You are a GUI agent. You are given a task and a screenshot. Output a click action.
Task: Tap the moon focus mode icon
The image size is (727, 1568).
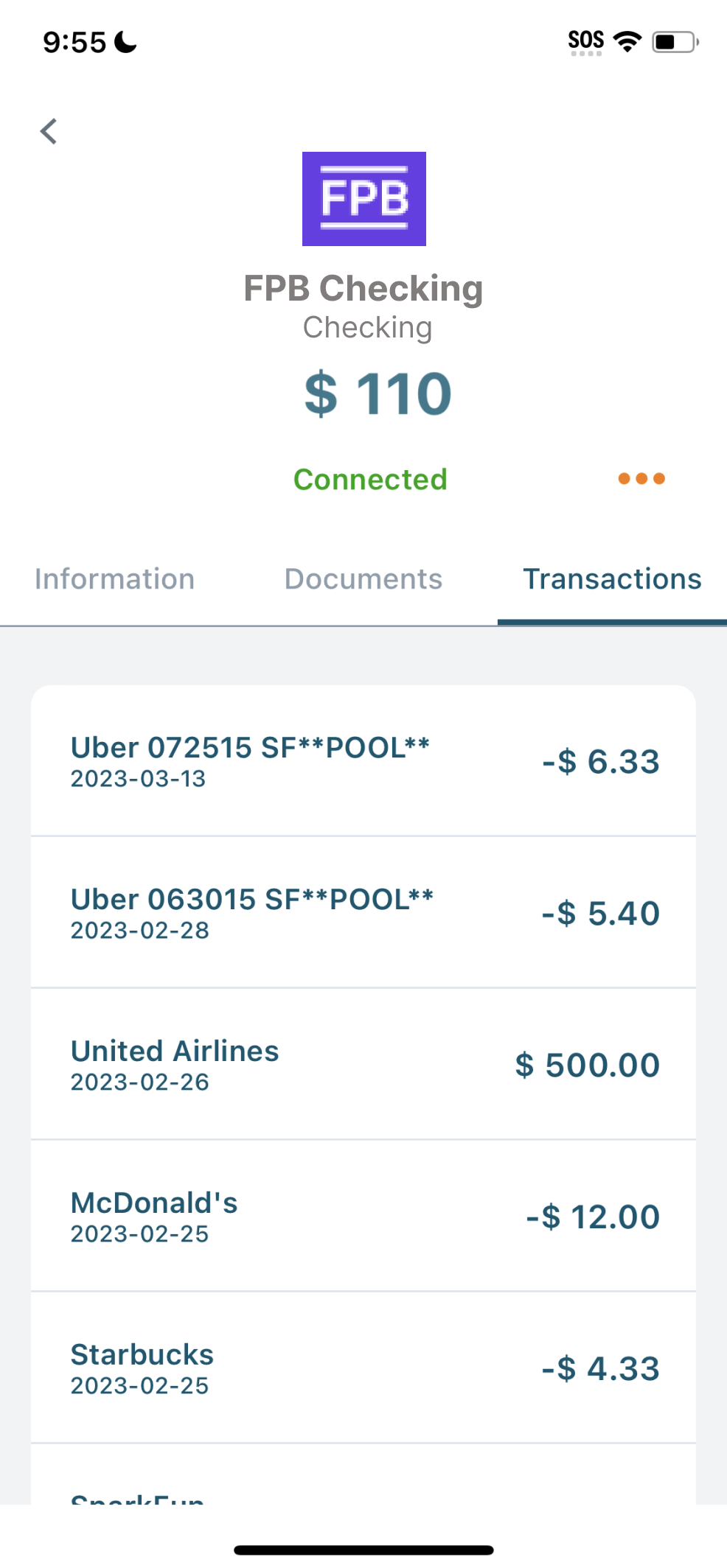(x=126, y=43)
